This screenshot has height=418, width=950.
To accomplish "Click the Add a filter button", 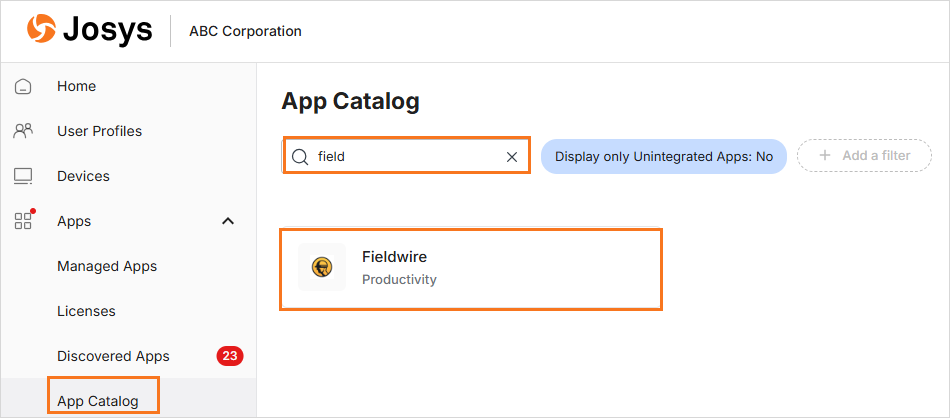I will point(865,156).
